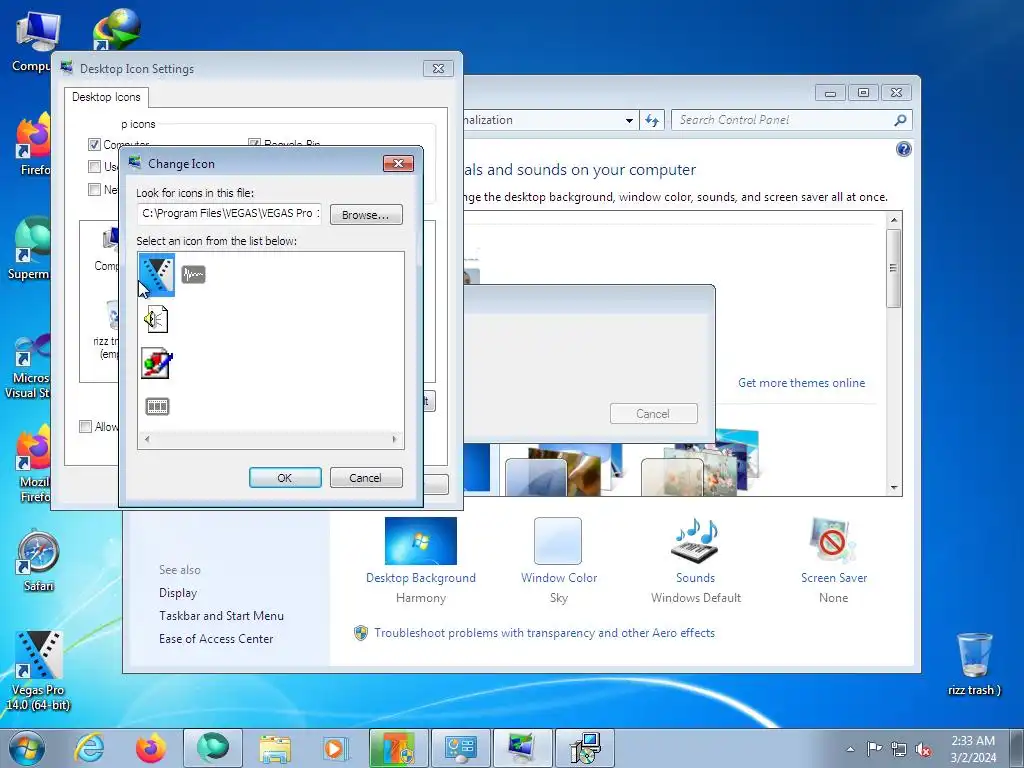1024x768 pixels.
Task: Click the magnifier icon in Search Control Panel
Action: click(901, 120)
